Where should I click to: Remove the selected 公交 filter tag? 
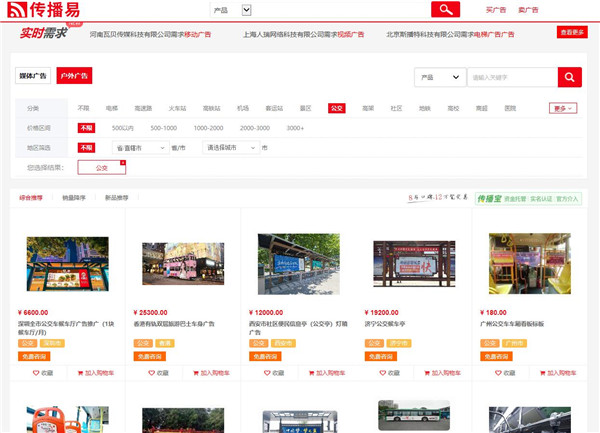(122, 162)
